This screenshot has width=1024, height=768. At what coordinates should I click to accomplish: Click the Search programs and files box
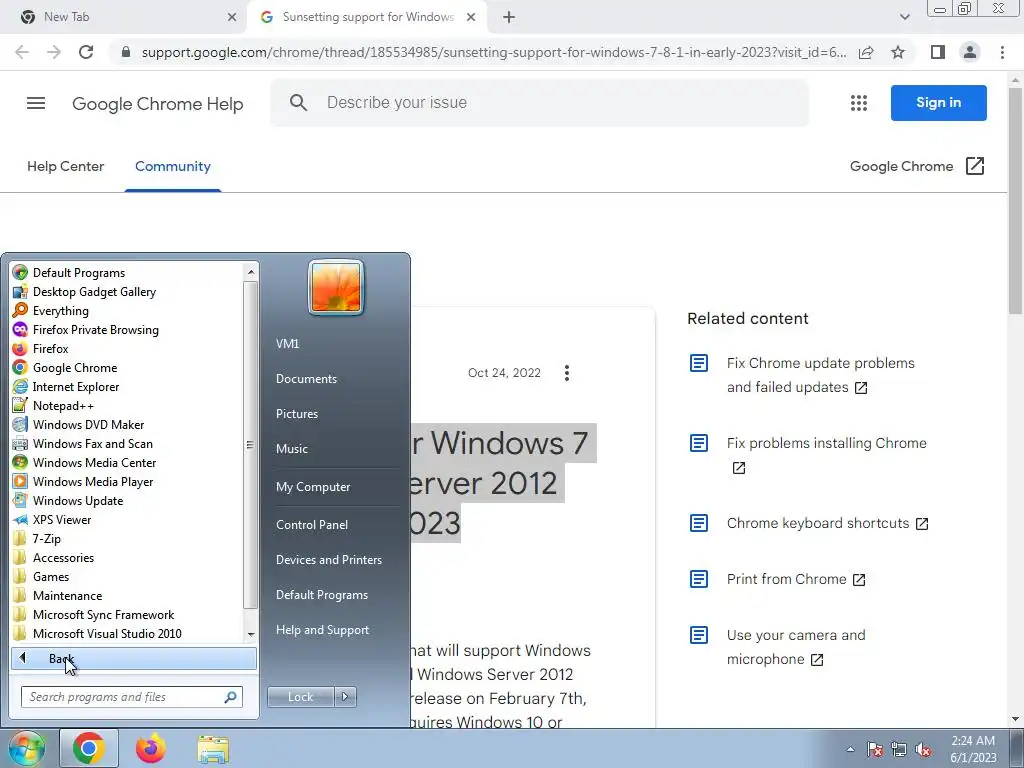132,697
